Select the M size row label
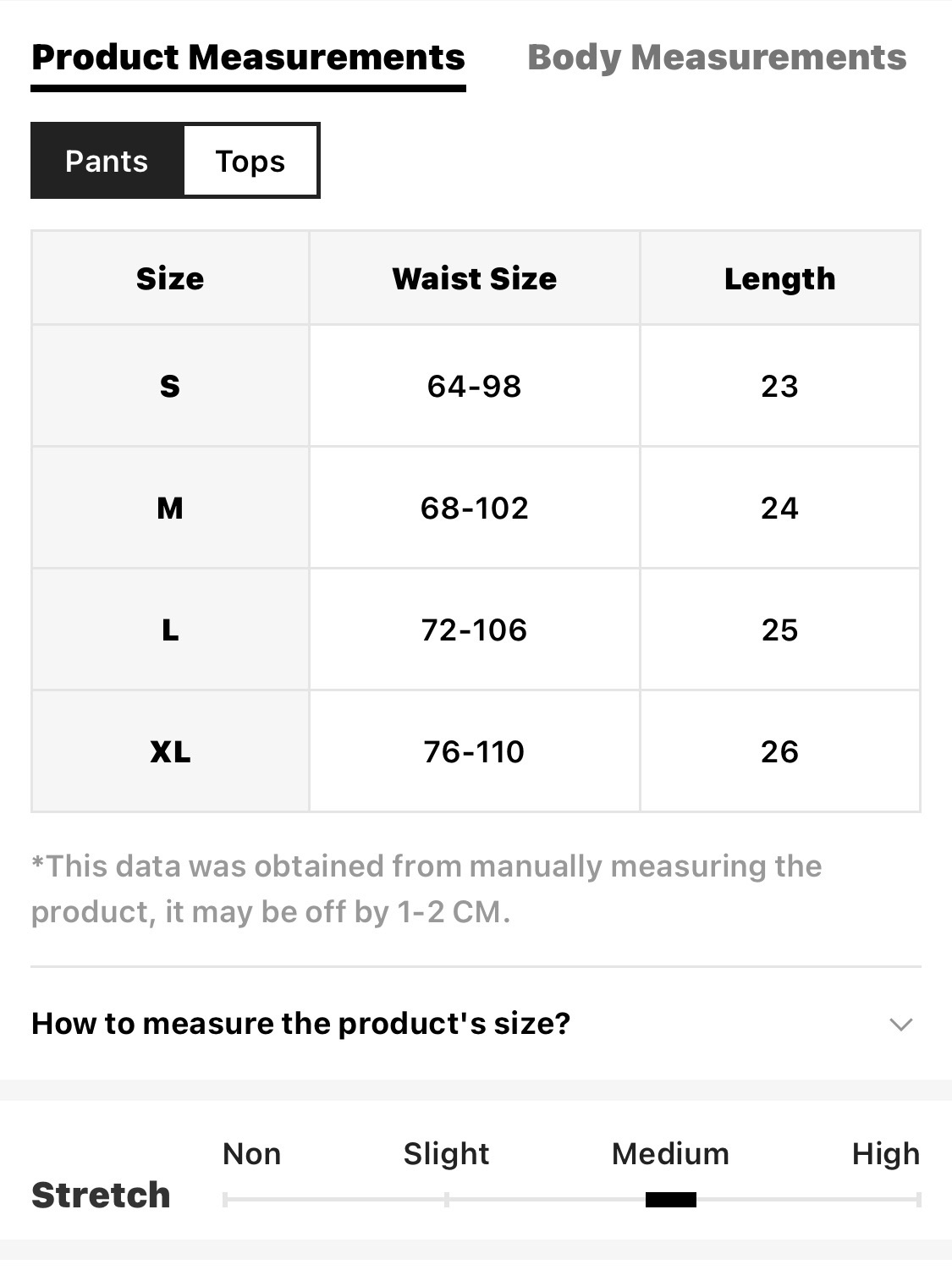The image size is (952, 1281). tap(170, 508)
